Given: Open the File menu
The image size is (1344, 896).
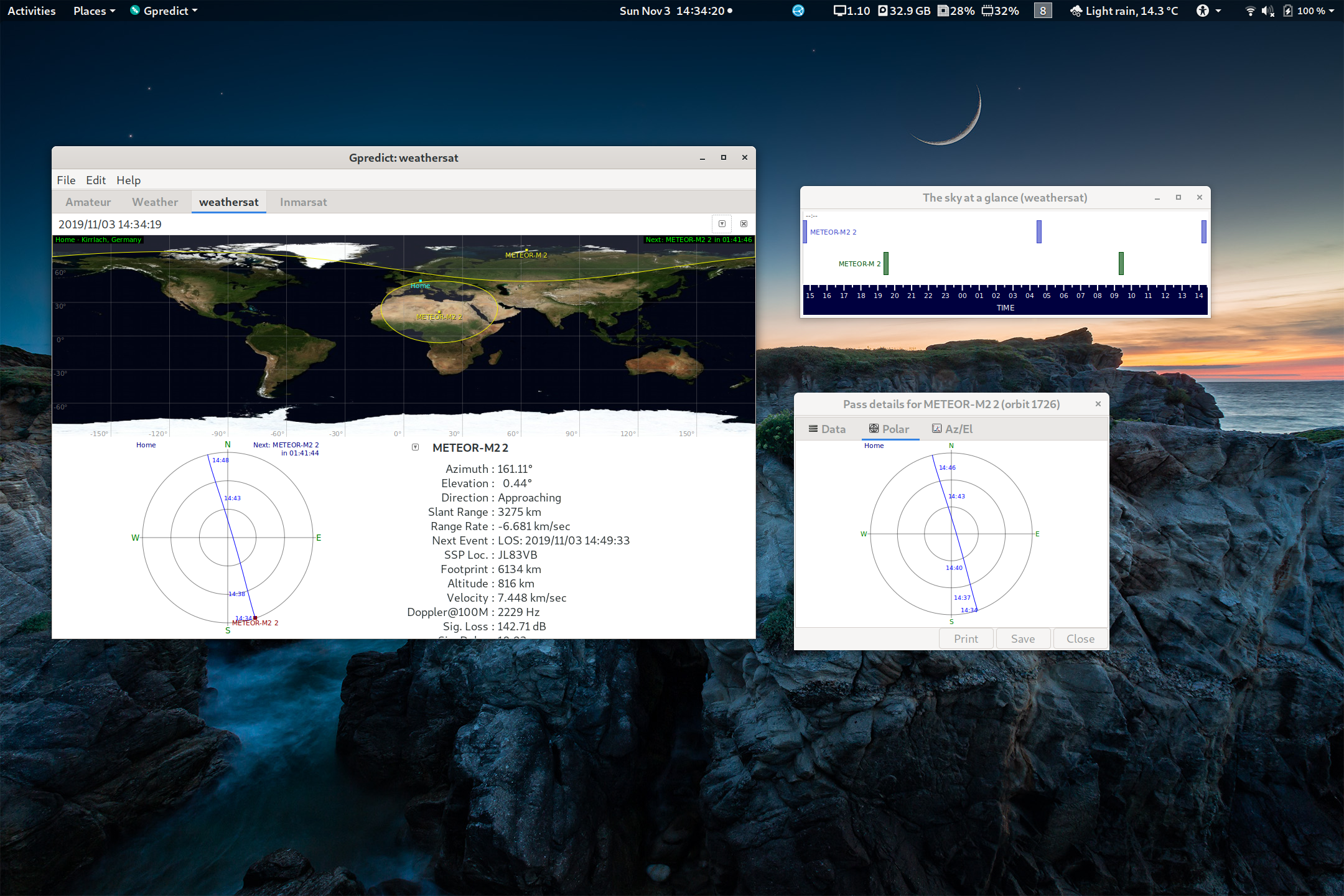Looking at the screenshot, I should click(x=66, y=180).
